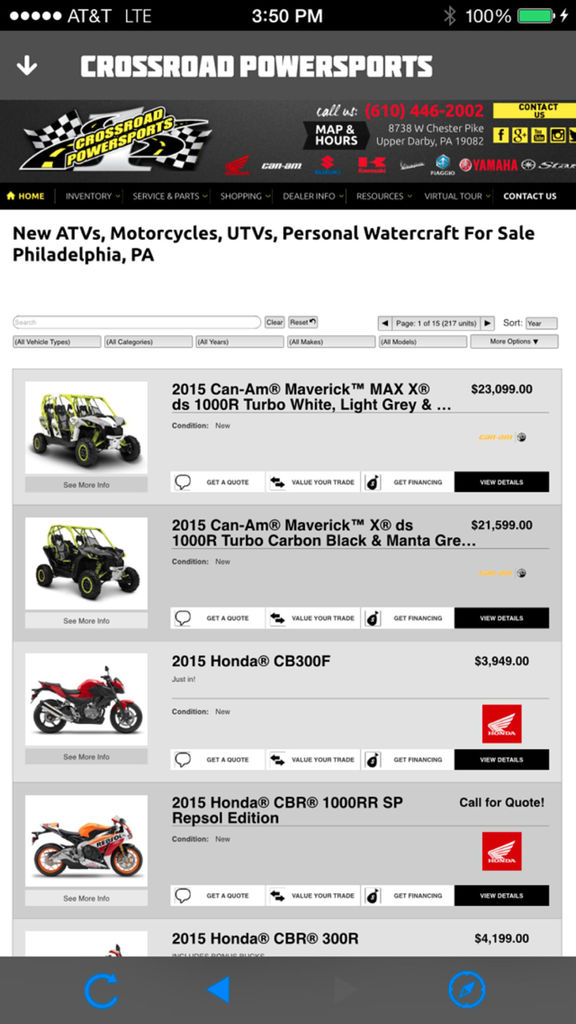Open the dealer's YouTube icon

pyautogui.click(x=539, y=135)
